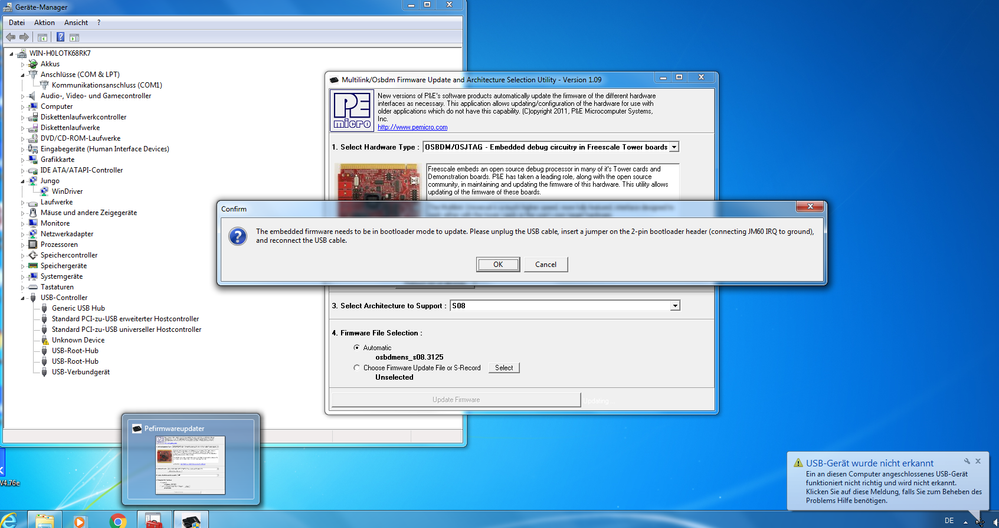999x528 pixels.
Task: Click the Audio speaker icon in device tree
Action: (x=33, y=96)
